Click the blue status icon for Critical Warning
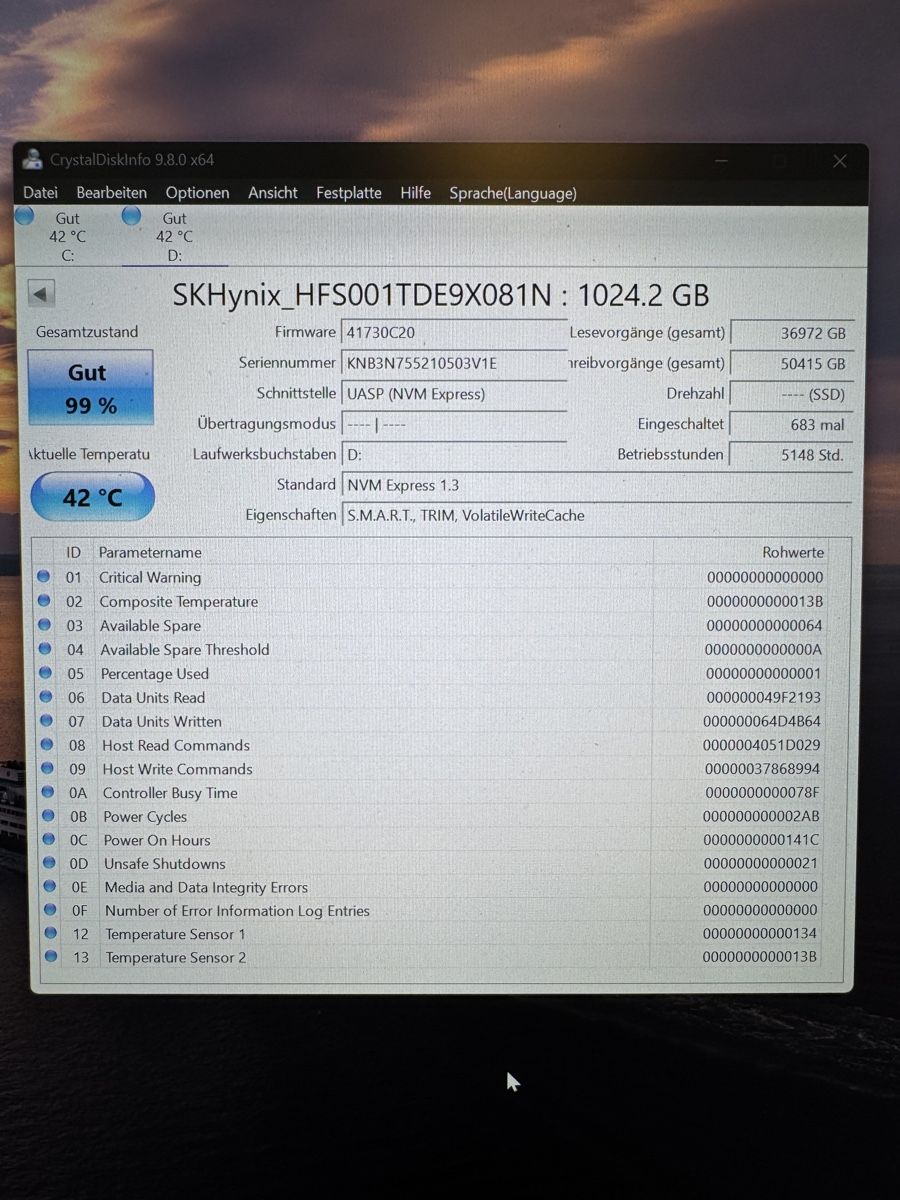Screen dimensions: 900x1200 [x=44, y=577]
